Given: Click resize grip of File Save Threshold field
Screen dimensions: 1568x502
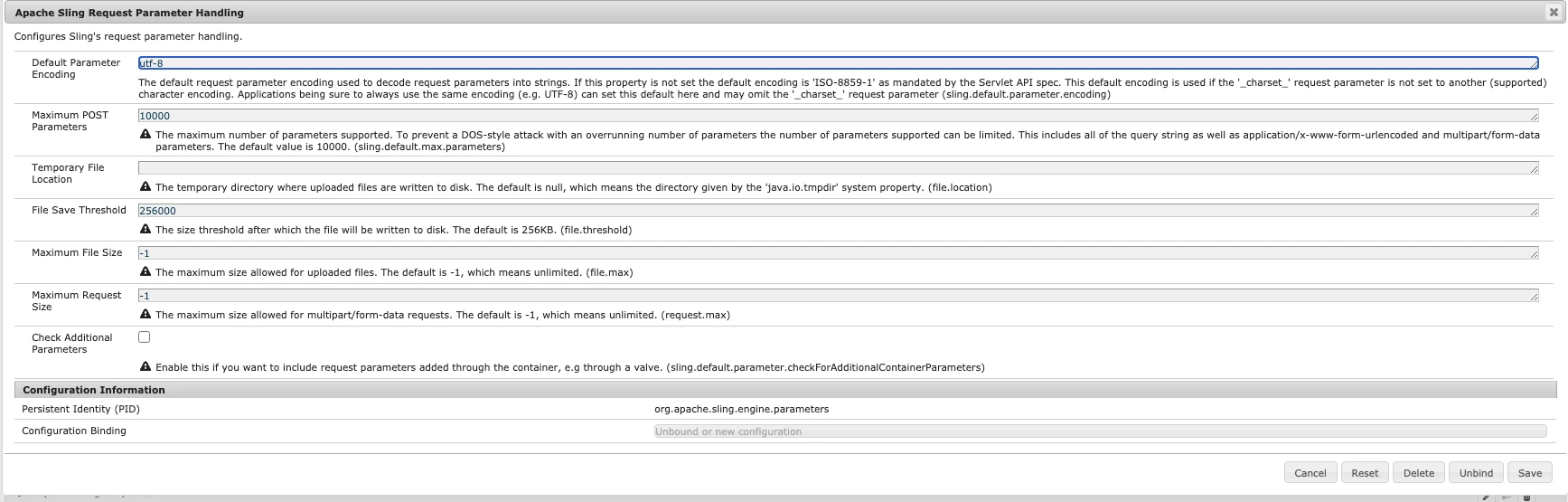Looking at the screenshot, I should point(1534,213).
